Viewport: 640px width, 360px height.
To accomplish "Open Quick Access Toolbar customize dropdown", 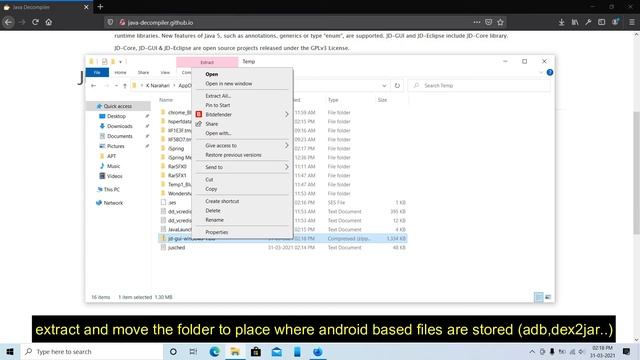I will tap(120, 62).
